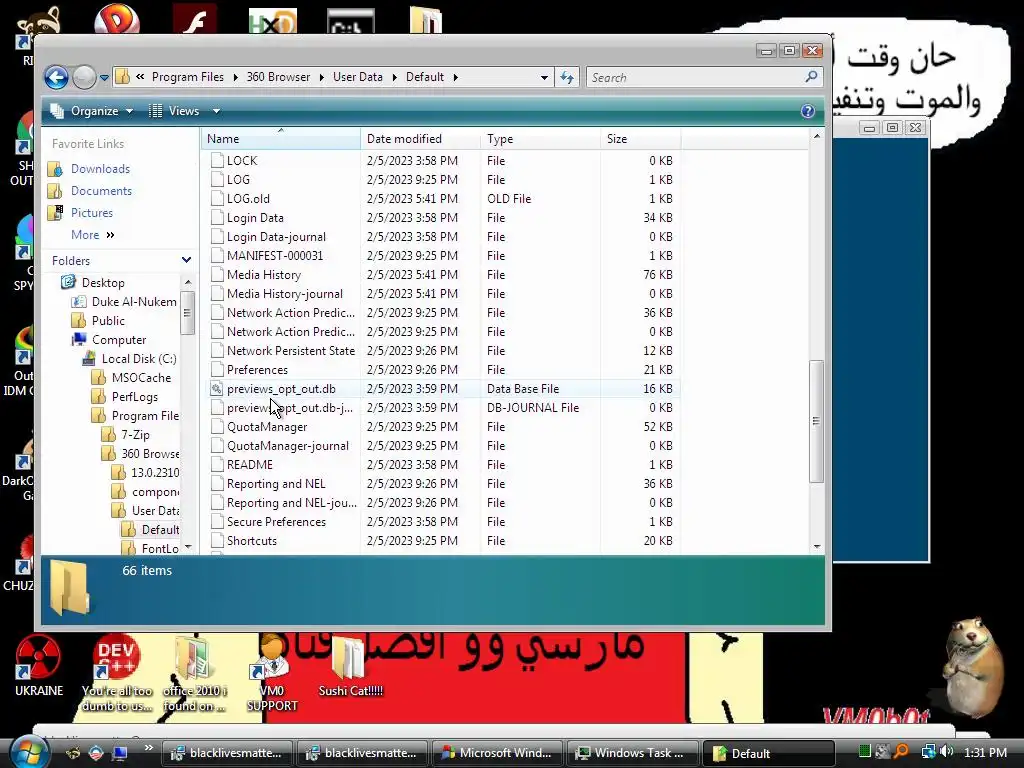Screen dimensions: 1024x768
Task: Select Duke Al-Nukem in folder tree
Action: tap(134, 302)
